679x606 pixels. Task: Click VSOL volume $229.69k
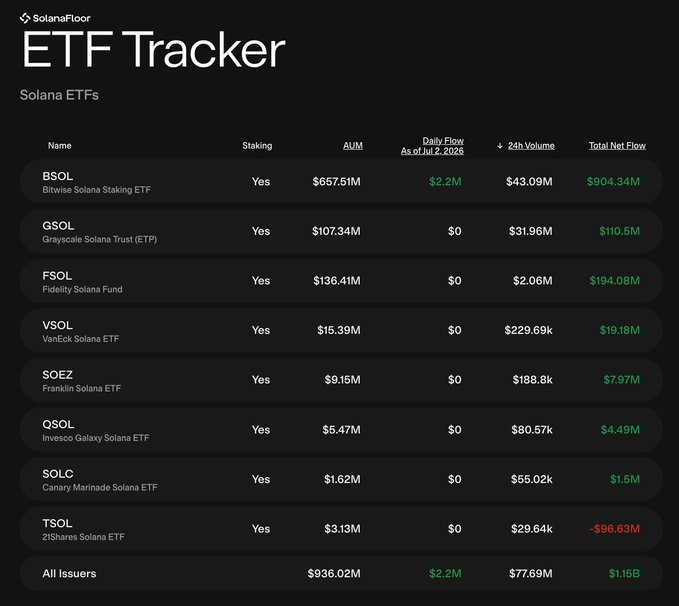528,330
